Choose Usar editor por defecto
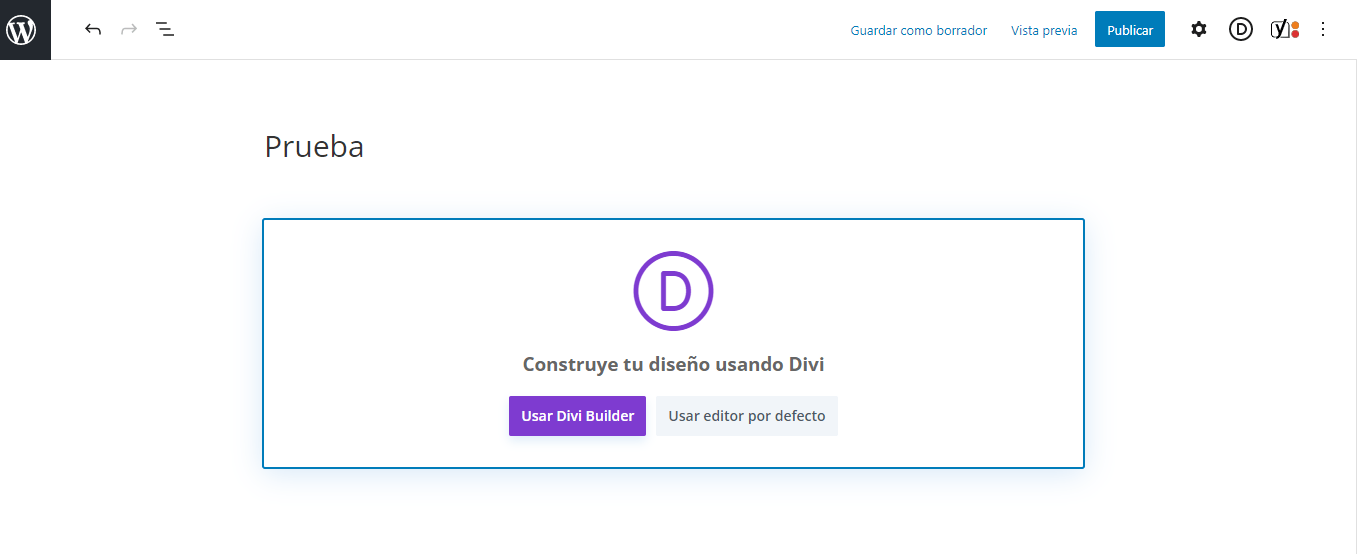Image resolution: width=1357 pixels, height=554 pixels. pyautogui.click(x=747, y=416)
